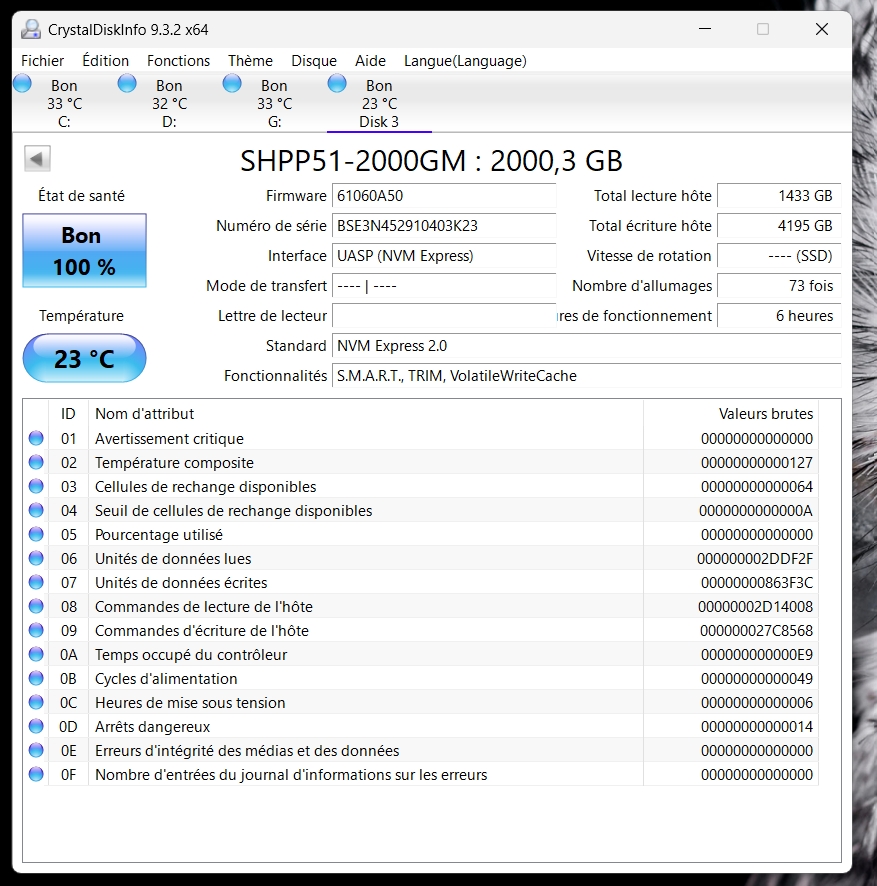The height and width of the screenshot is (886, 877).
Task: Click the Nom d'attribut column header
Action: (366, 414)
